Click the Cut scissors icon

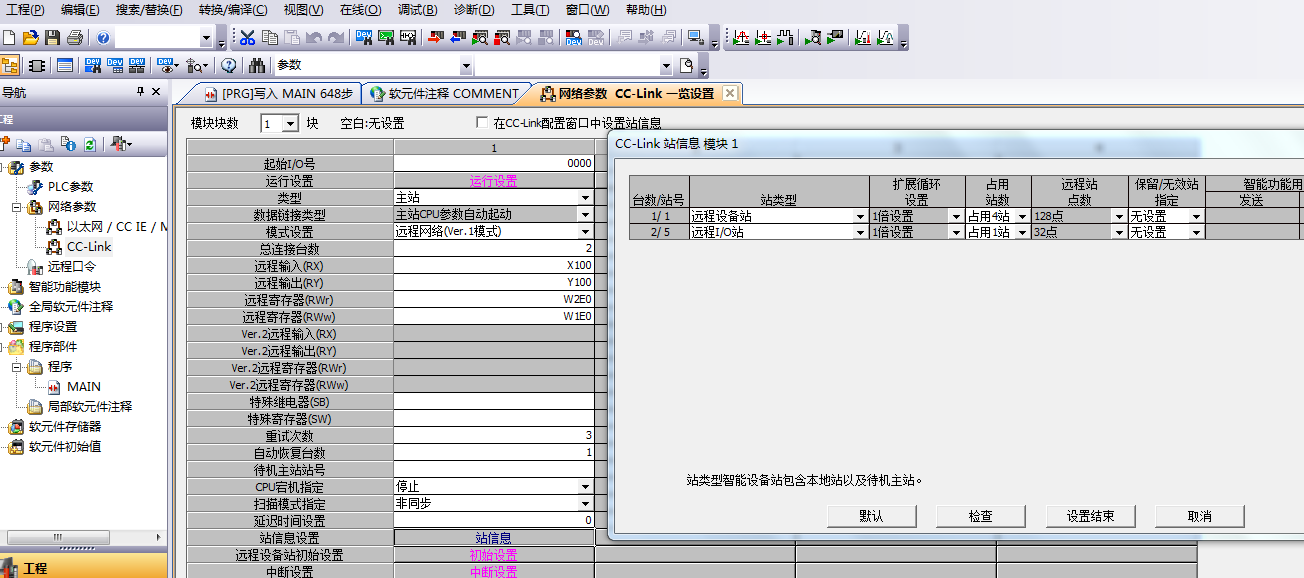247,38
